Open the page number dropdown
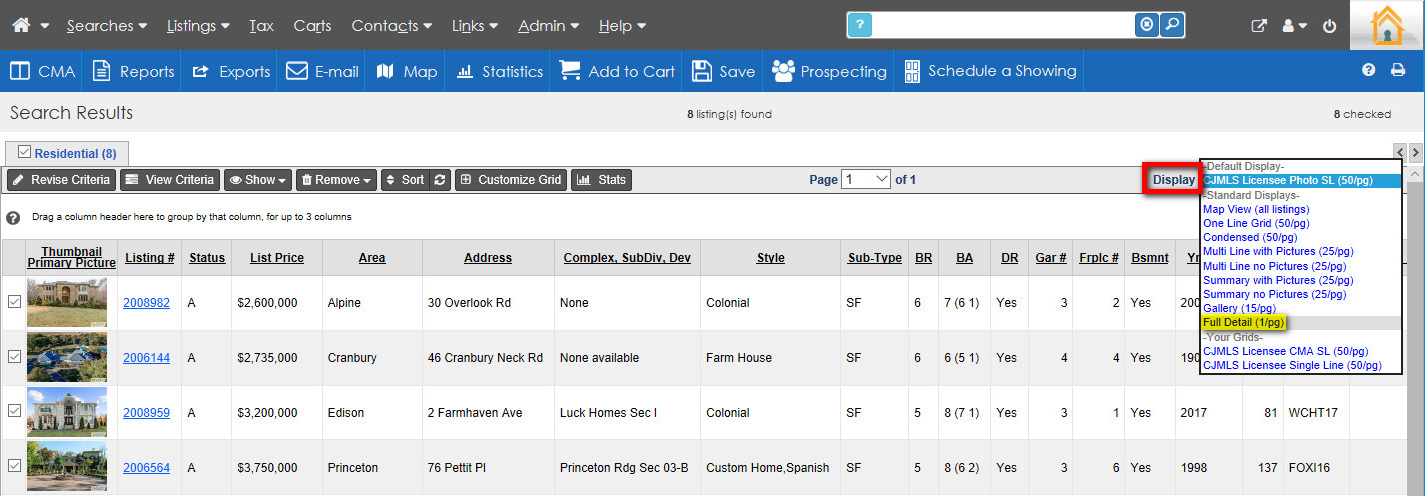 click(866, 179)
